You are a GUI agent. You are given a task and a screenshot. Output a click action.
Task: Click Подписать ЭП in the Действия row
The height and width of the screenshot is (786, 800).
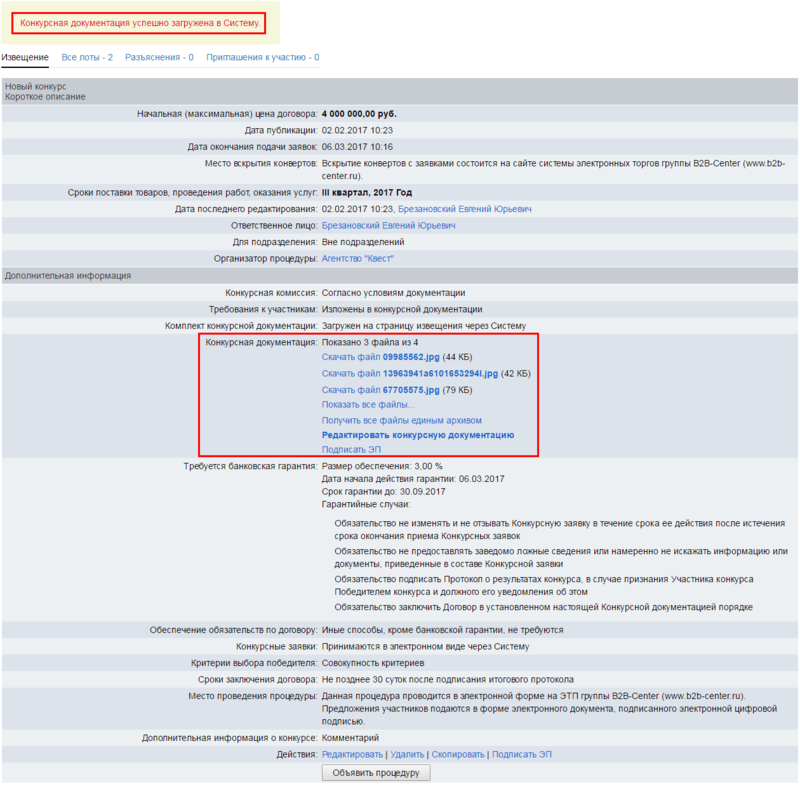(521, 754)
